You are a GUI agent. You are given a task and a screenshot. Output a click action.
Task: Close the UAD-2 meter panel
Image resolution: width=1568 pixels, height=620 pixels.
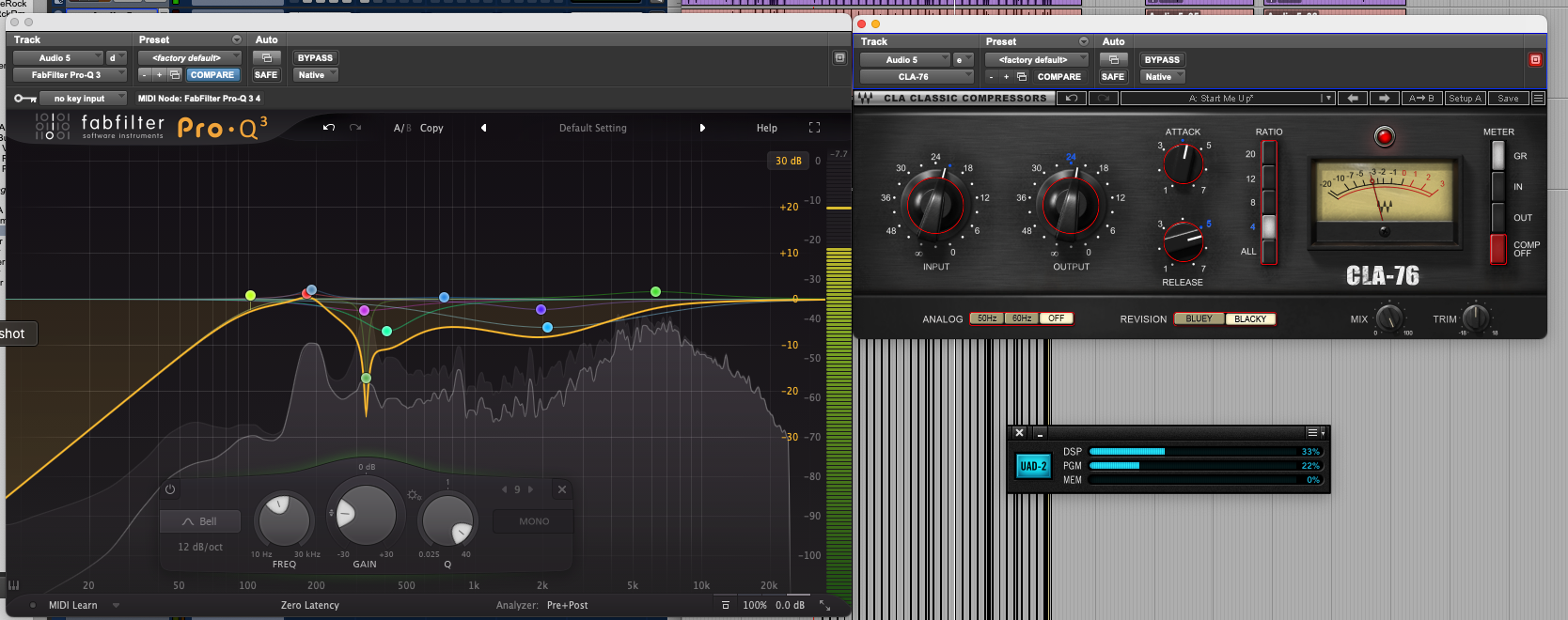[x=1019, y=433]
